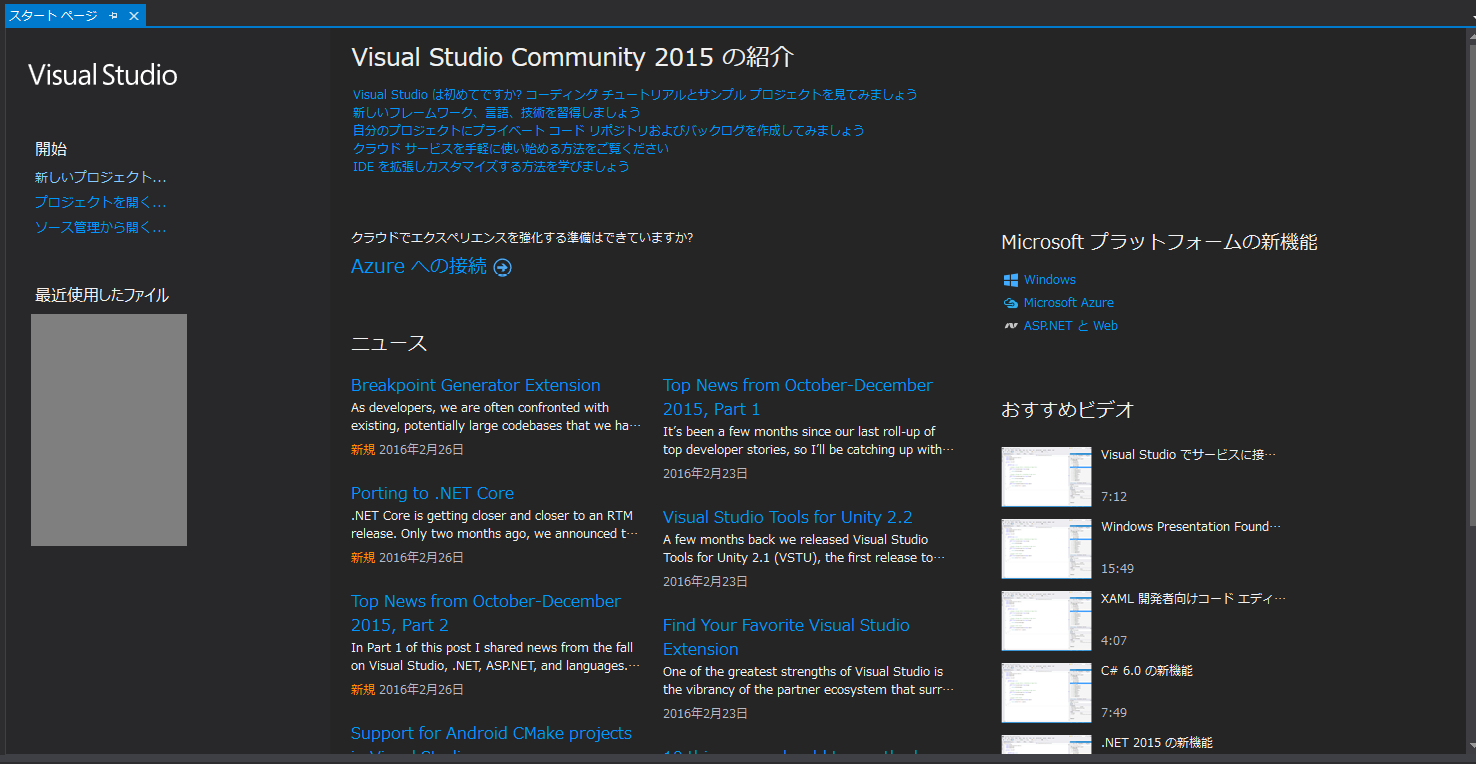
Task: Open Top News October-December 2015 Part 1
Action: coord(798,397)
